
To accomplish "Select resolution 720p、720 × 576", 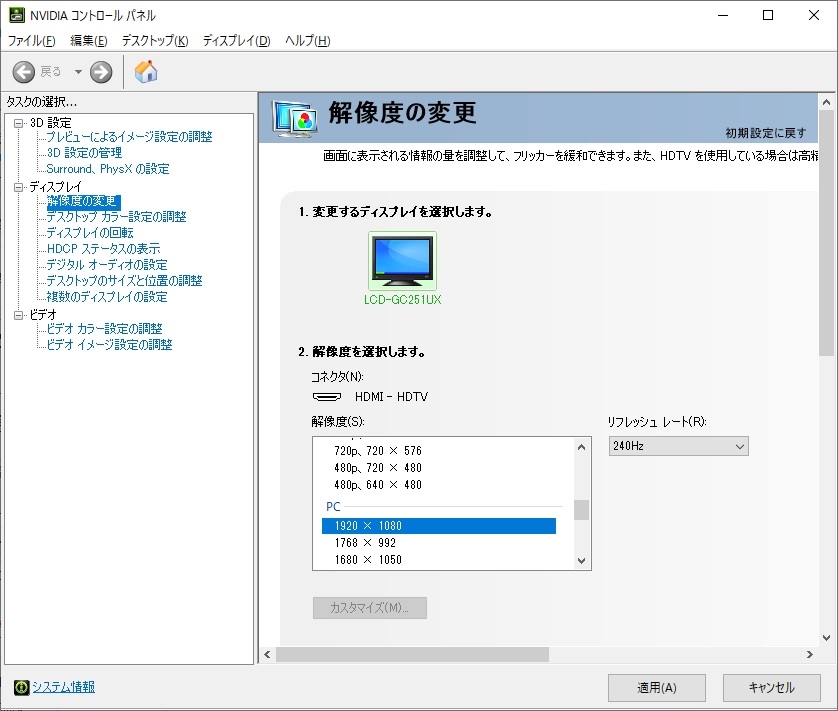I will pyautogui.click(x=378, y=451).
